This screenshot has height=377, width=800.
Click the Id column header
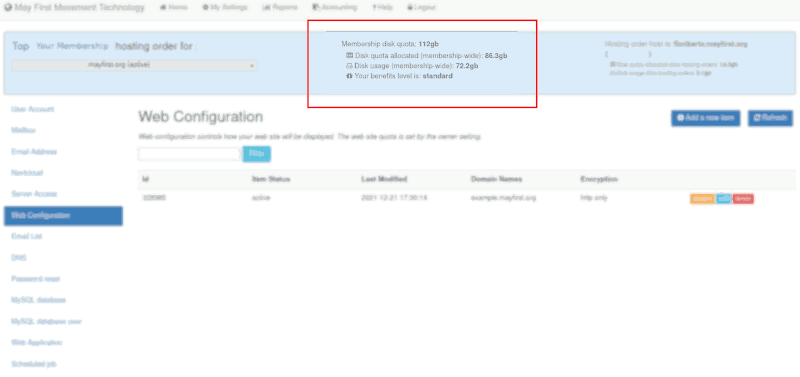[x=145, y=179]
